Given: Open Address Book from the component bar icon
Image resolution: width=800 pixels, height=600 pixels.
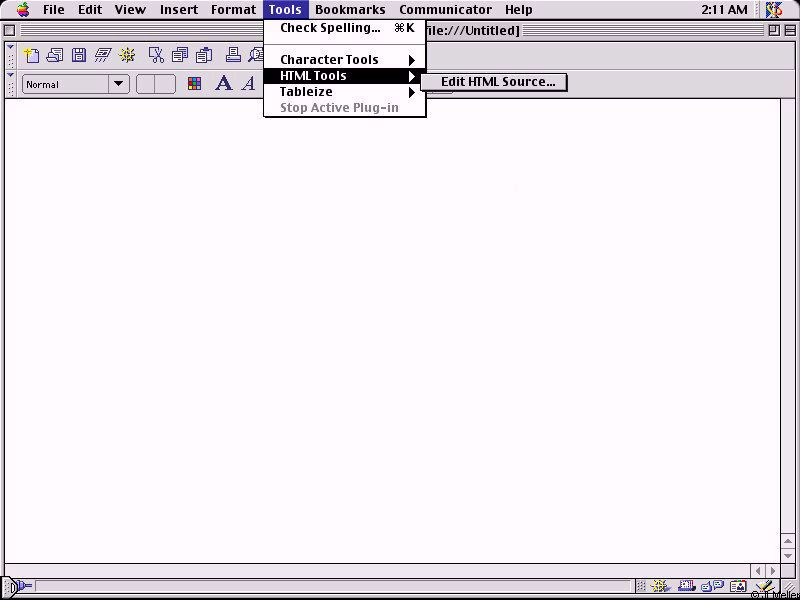Looking at the screenshot, I should point(739,587).
